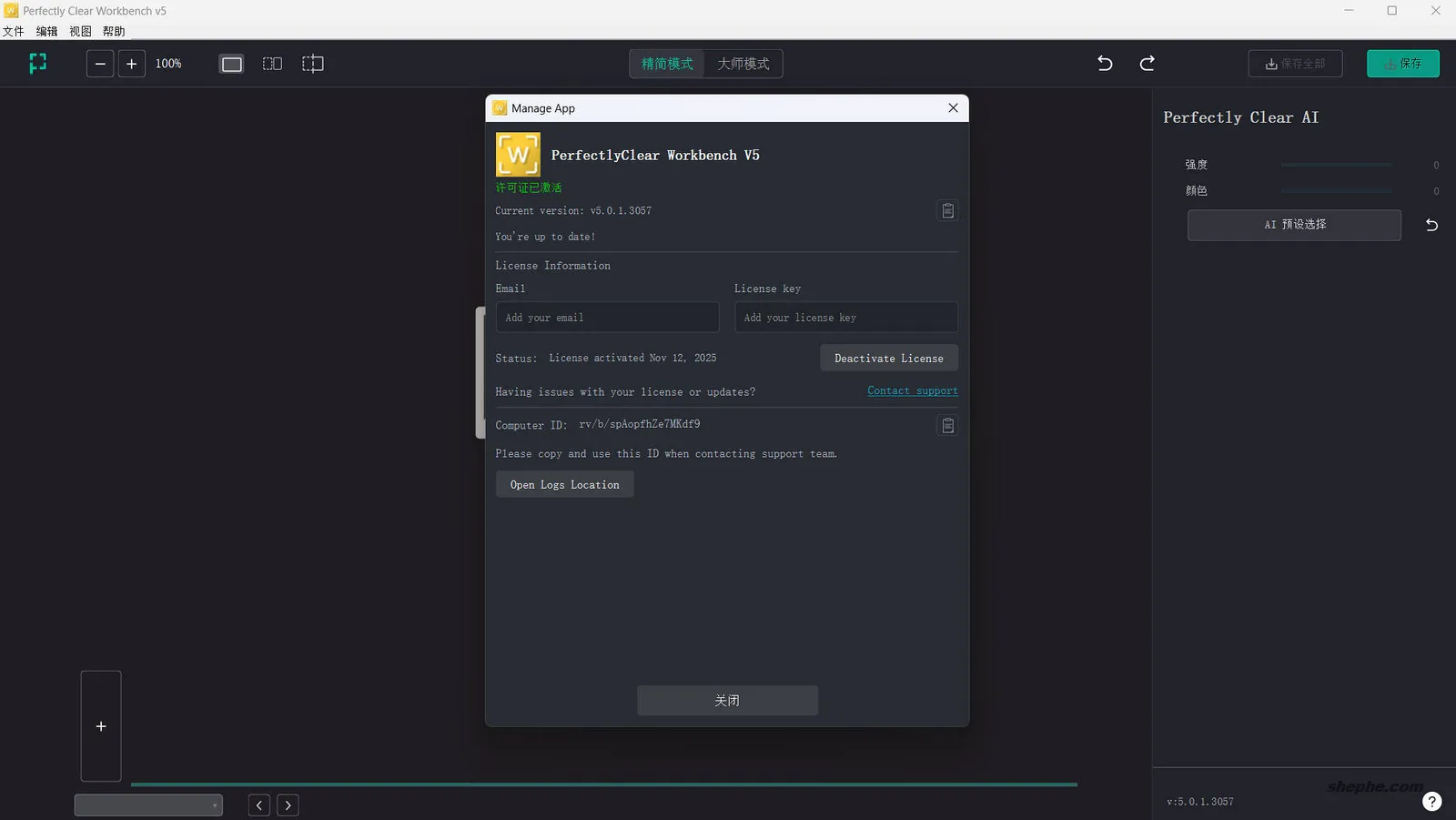Click the undo arrow icon
The image size is (1456, 820).
(x=1104, y=64)
